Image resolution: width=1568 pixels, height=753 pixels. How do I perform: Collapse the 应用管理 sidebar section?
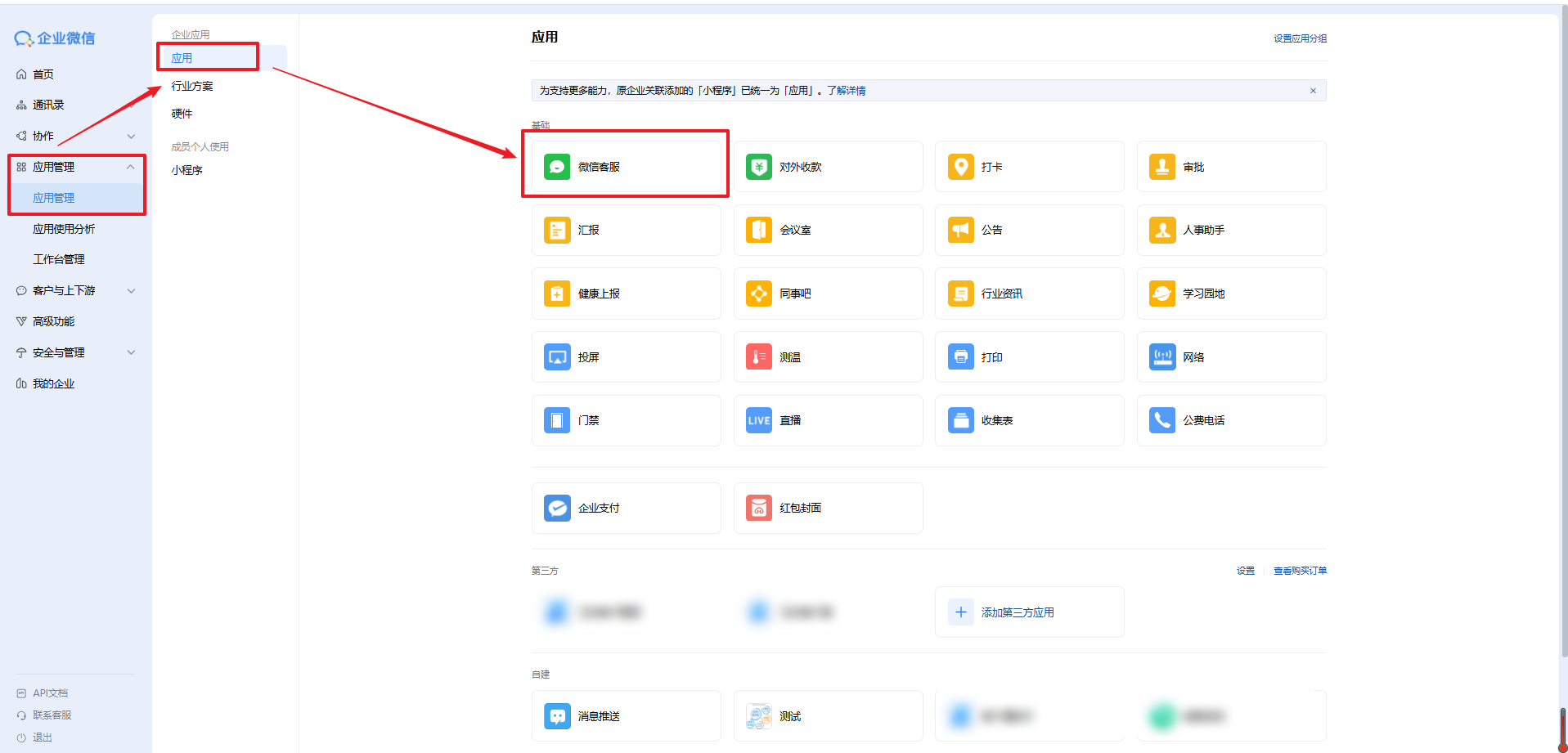(130, 167)
